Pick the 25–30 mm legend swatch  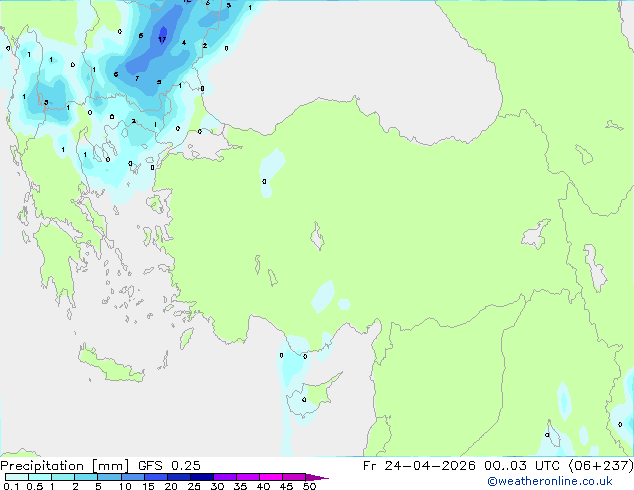[202, 477]
